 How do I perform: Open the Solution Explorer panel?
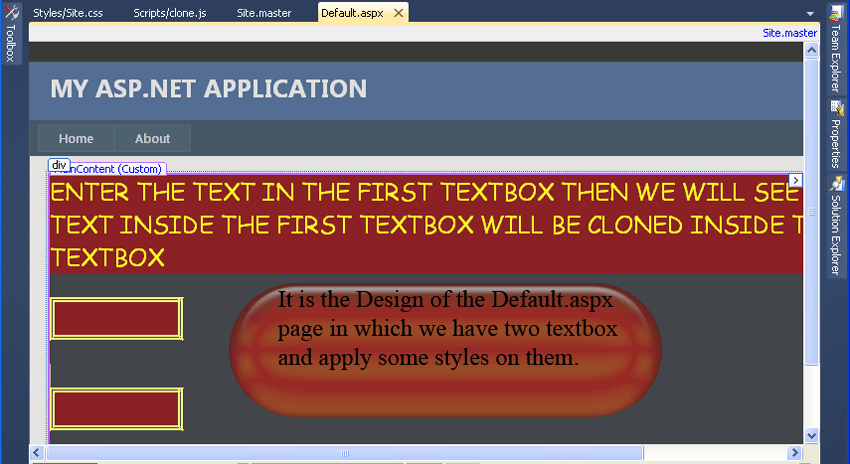(836, 225)
